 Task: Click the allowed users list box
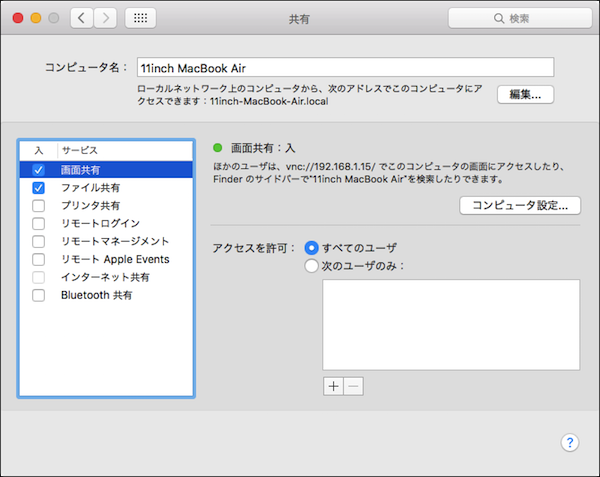click(x=451, y=325)
